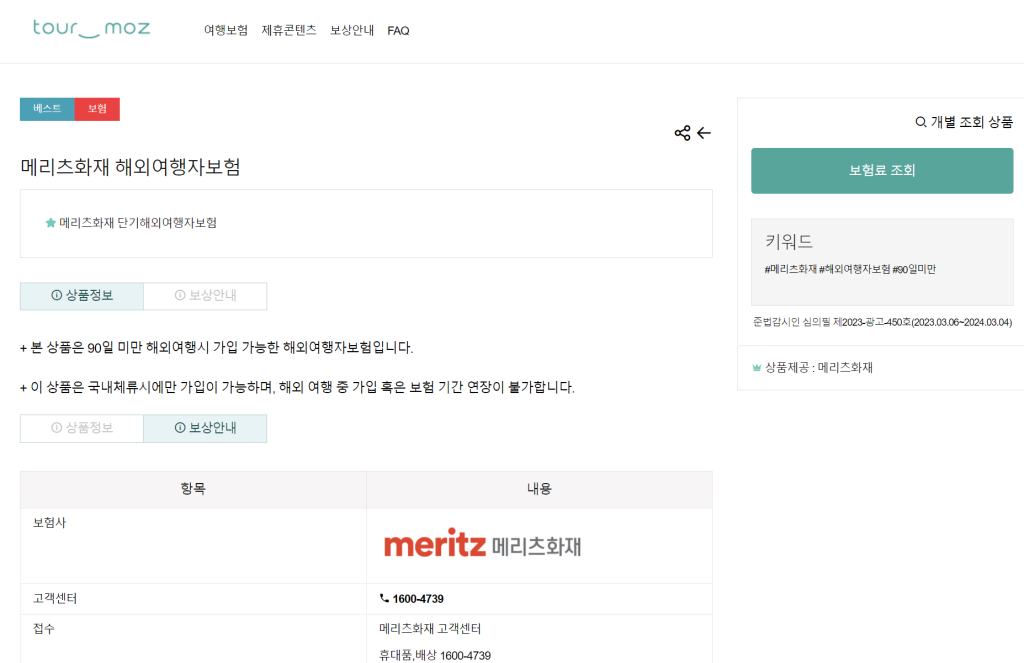This screenshot has height=663, width=1024.
Task: Click the 키워드 heading
Action: coord(789,242)
